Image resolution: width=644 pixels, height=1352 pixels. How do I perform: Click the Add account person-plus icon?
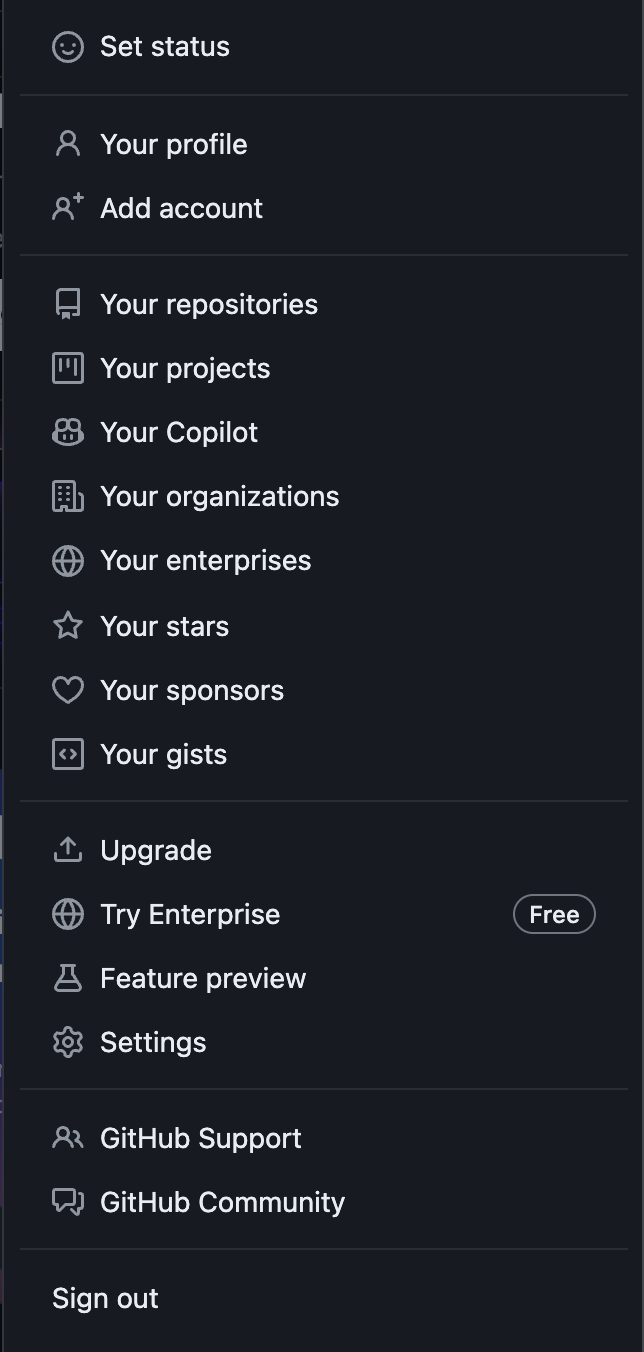coord(68,208)
